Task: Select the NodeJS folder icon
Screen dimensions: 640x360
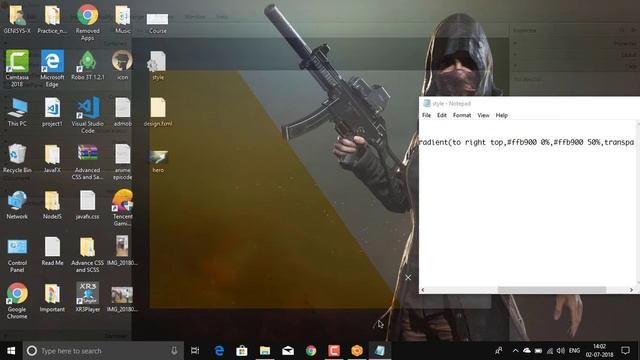Action: [52, 204]
